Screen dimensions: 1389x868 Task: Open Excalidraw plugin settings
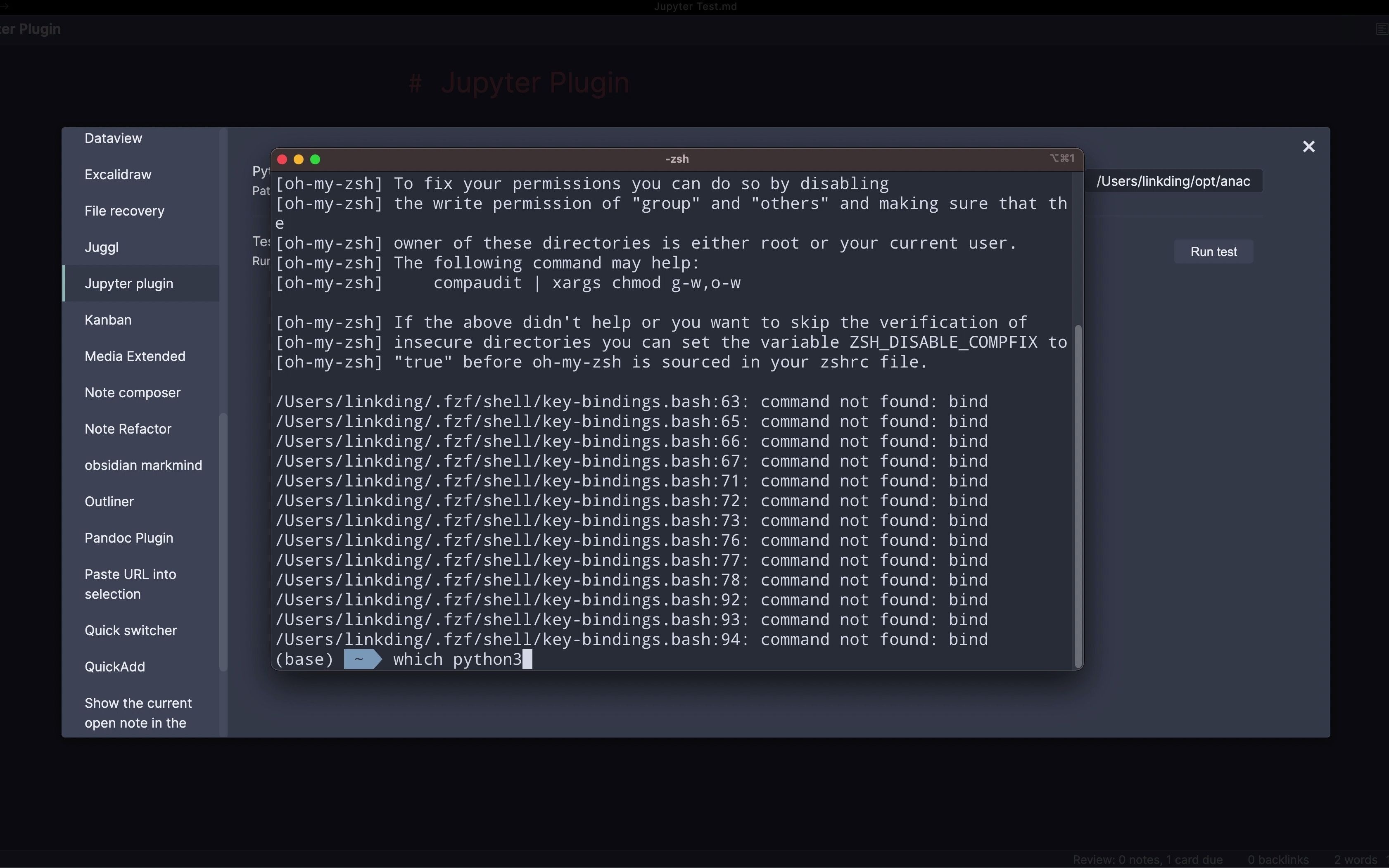coord(118,175)
